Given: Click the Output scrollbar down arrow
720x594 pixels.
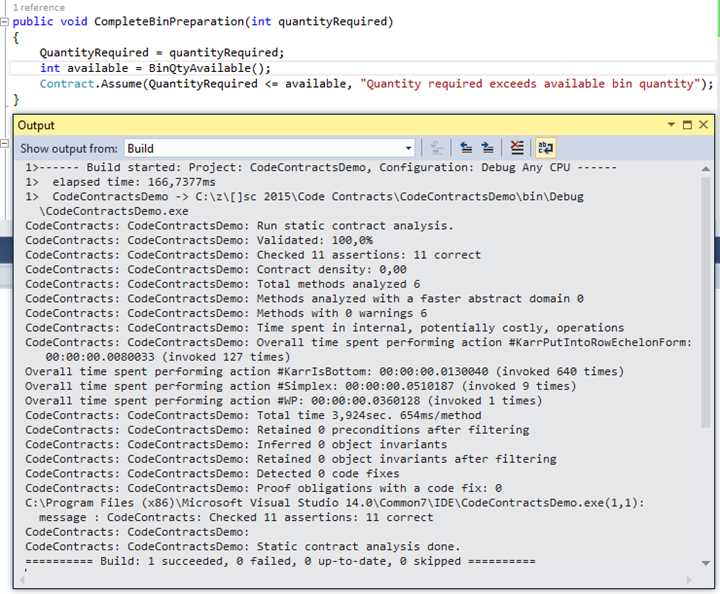Looking at the screenshot, I should [706, 563].
